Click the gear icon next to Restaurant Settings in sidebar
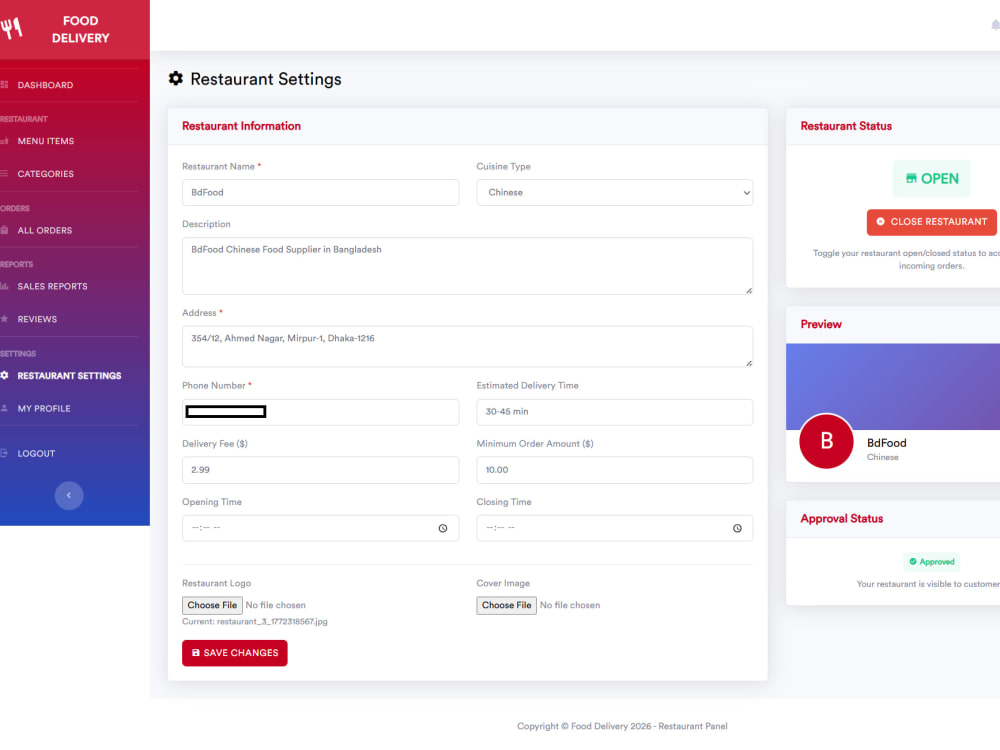1000x750 pixels. coord(4,376)
